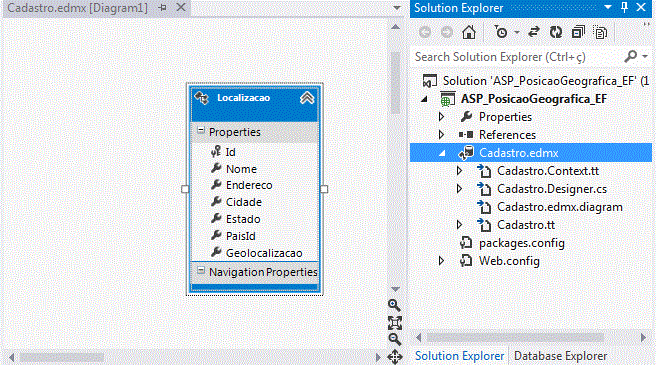The width and height of the screenshot is (656, 365).
Task: Click the Pending Changes Filter clock icon
Action: tap(501, 32)
